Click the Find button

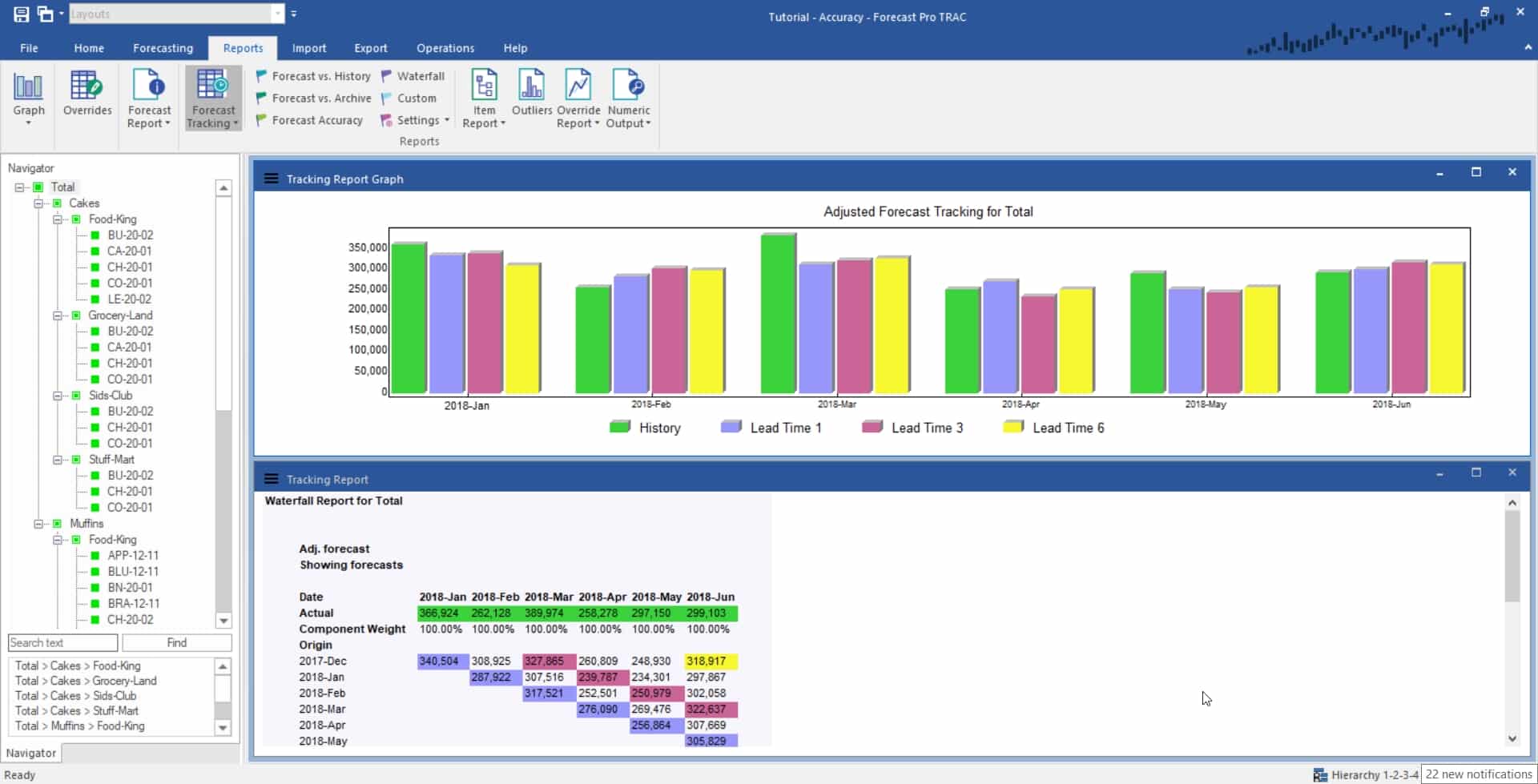176,642
